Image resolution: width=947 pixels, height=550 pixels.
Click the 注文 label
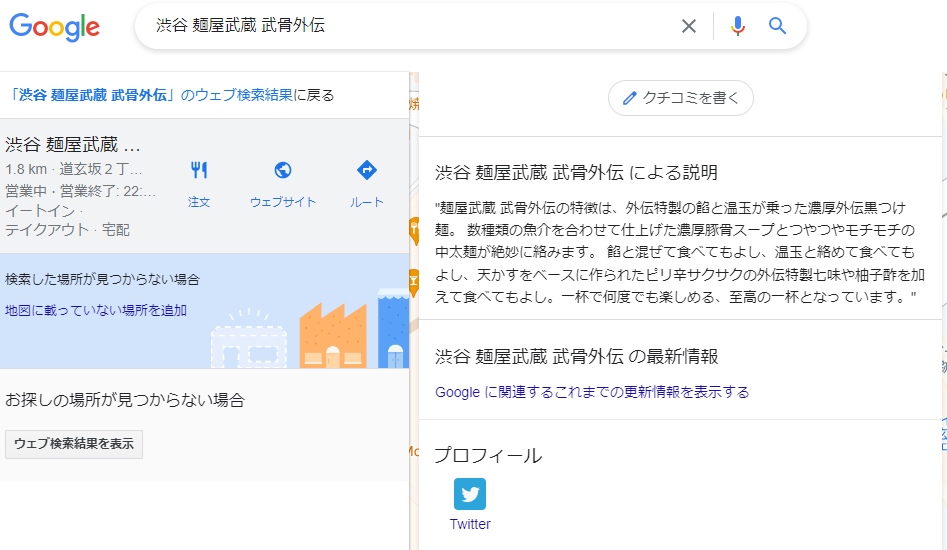pos(199,202)
